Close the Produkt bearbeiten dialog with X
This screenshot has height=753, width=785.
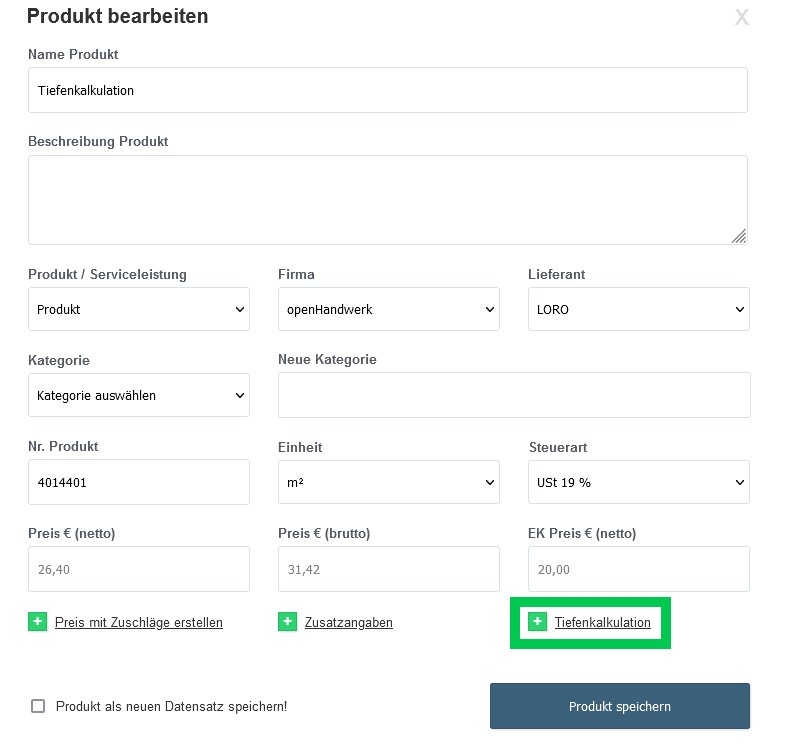(741, 18)
